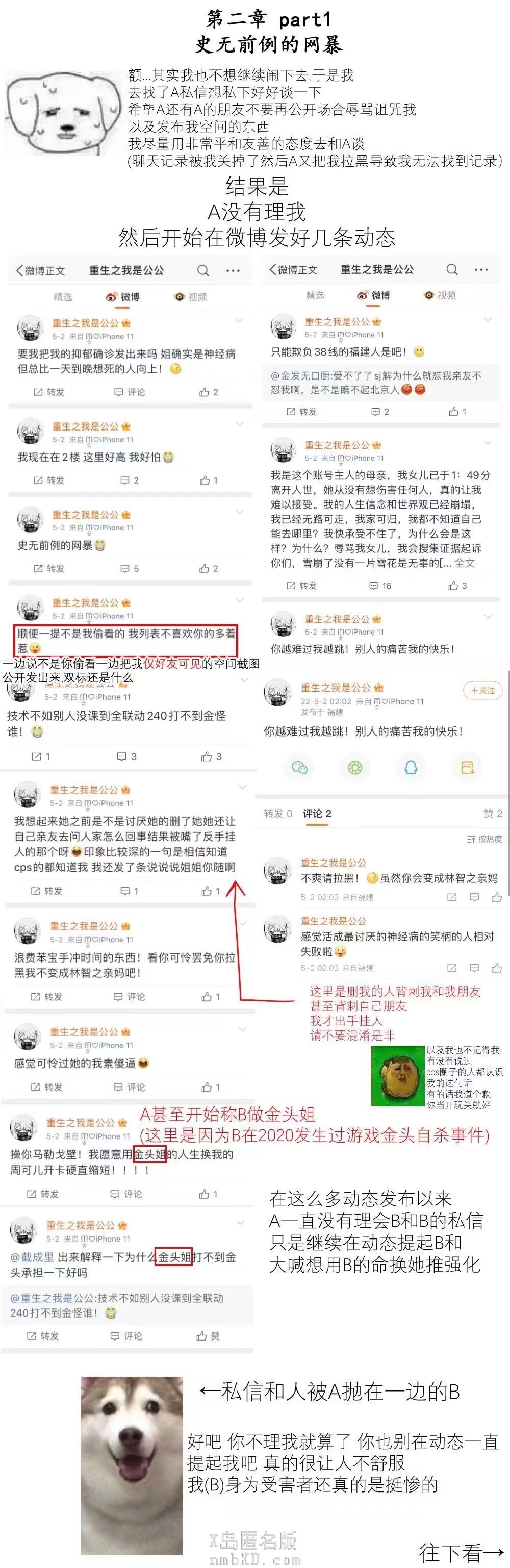
Task: Follow the user with +关注 button
Action: point(483,690)
